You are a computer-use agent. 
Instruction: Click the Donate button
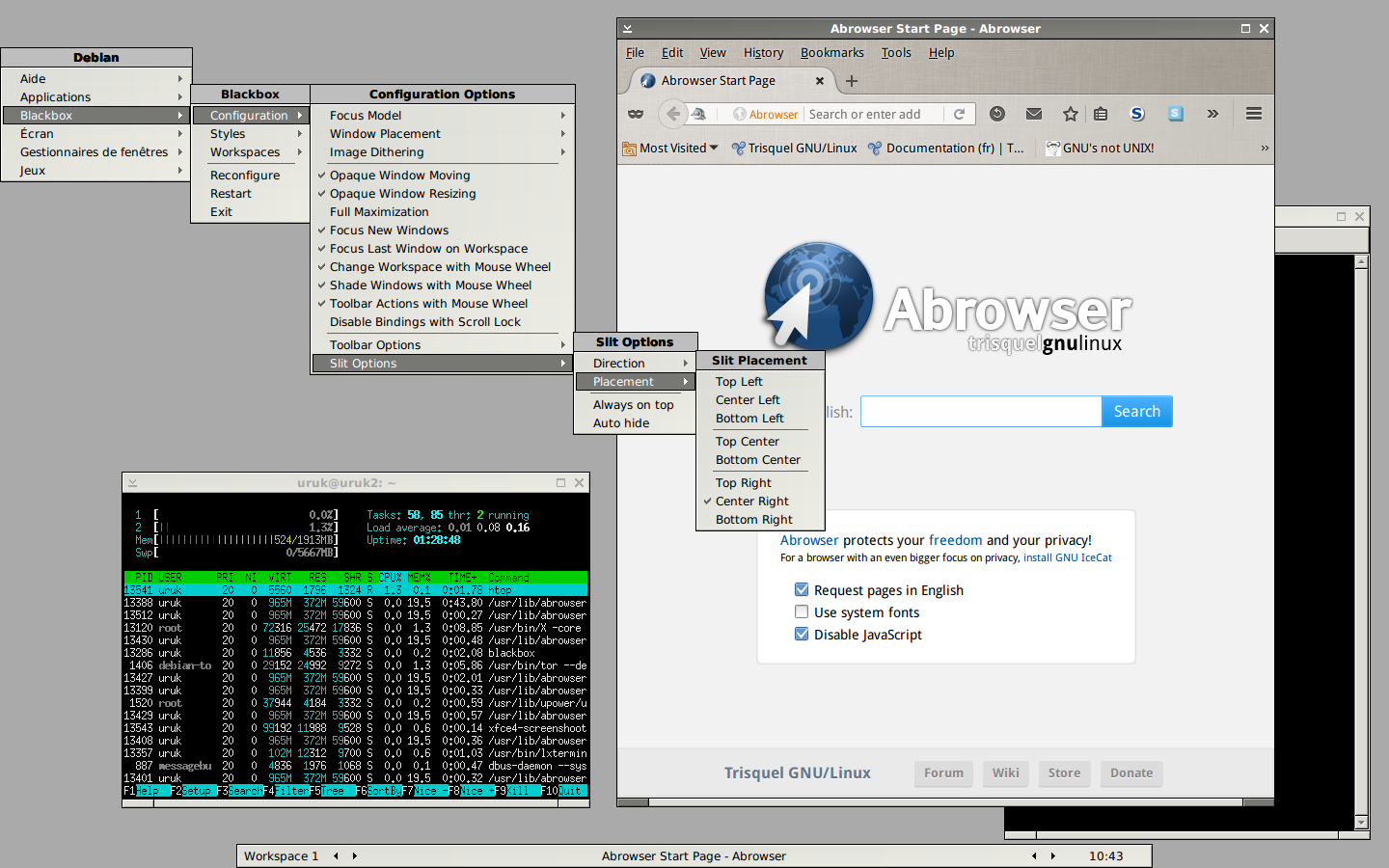[x=1131, y=773]
